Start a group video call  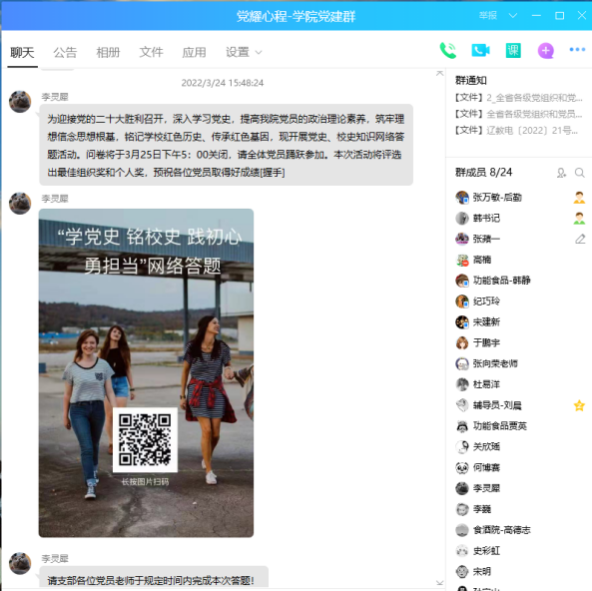(481, 50)
